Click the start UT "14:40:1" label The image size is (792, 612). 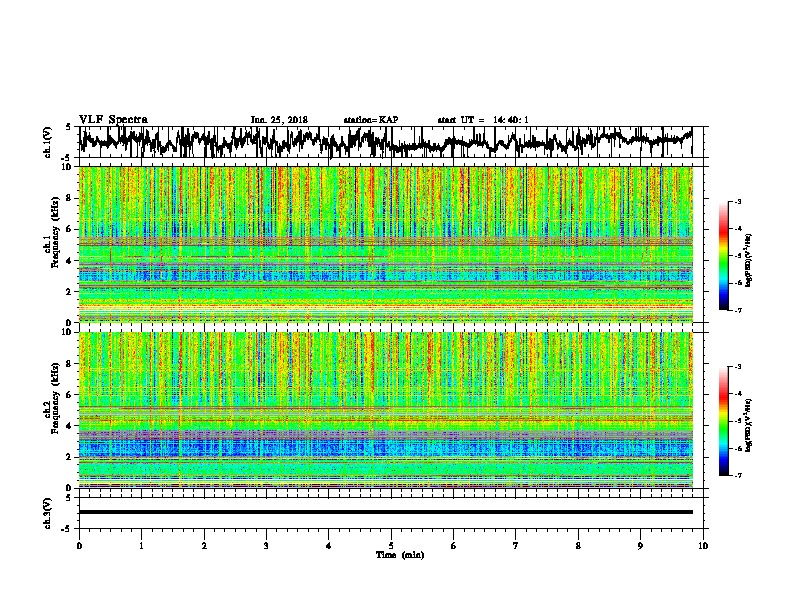pyautogui.click(x=511, y=120)
